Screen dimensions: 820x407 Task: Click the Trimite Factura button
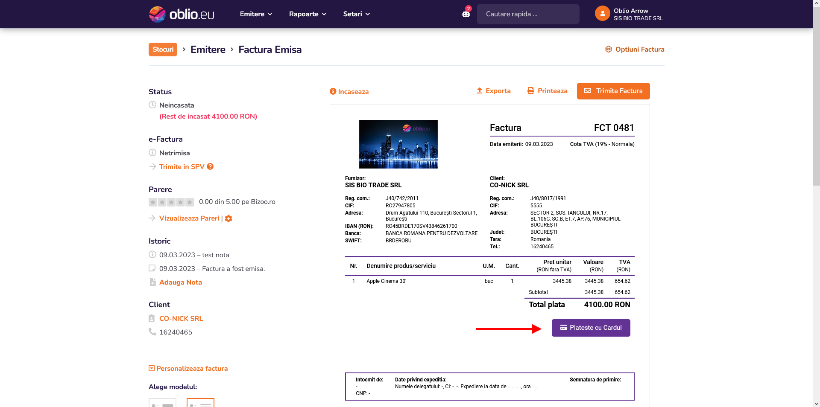click(613, 91)
